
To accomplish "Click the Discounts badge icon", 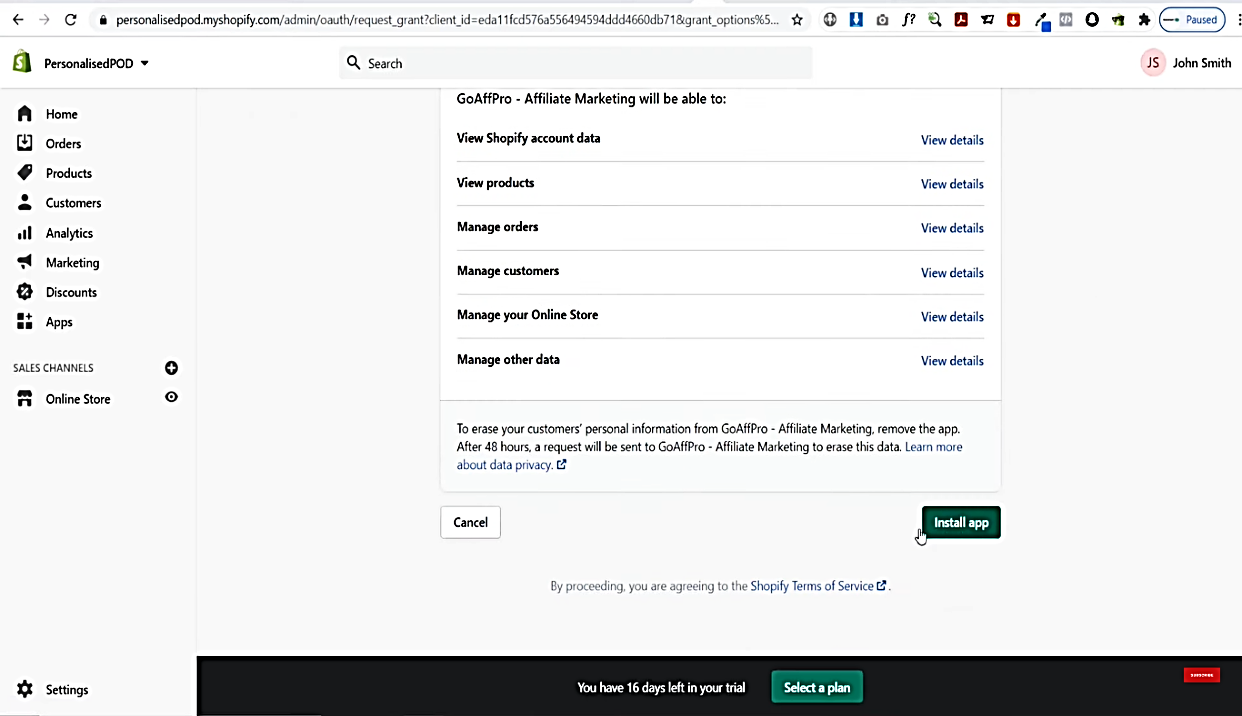I will (25, 292).
